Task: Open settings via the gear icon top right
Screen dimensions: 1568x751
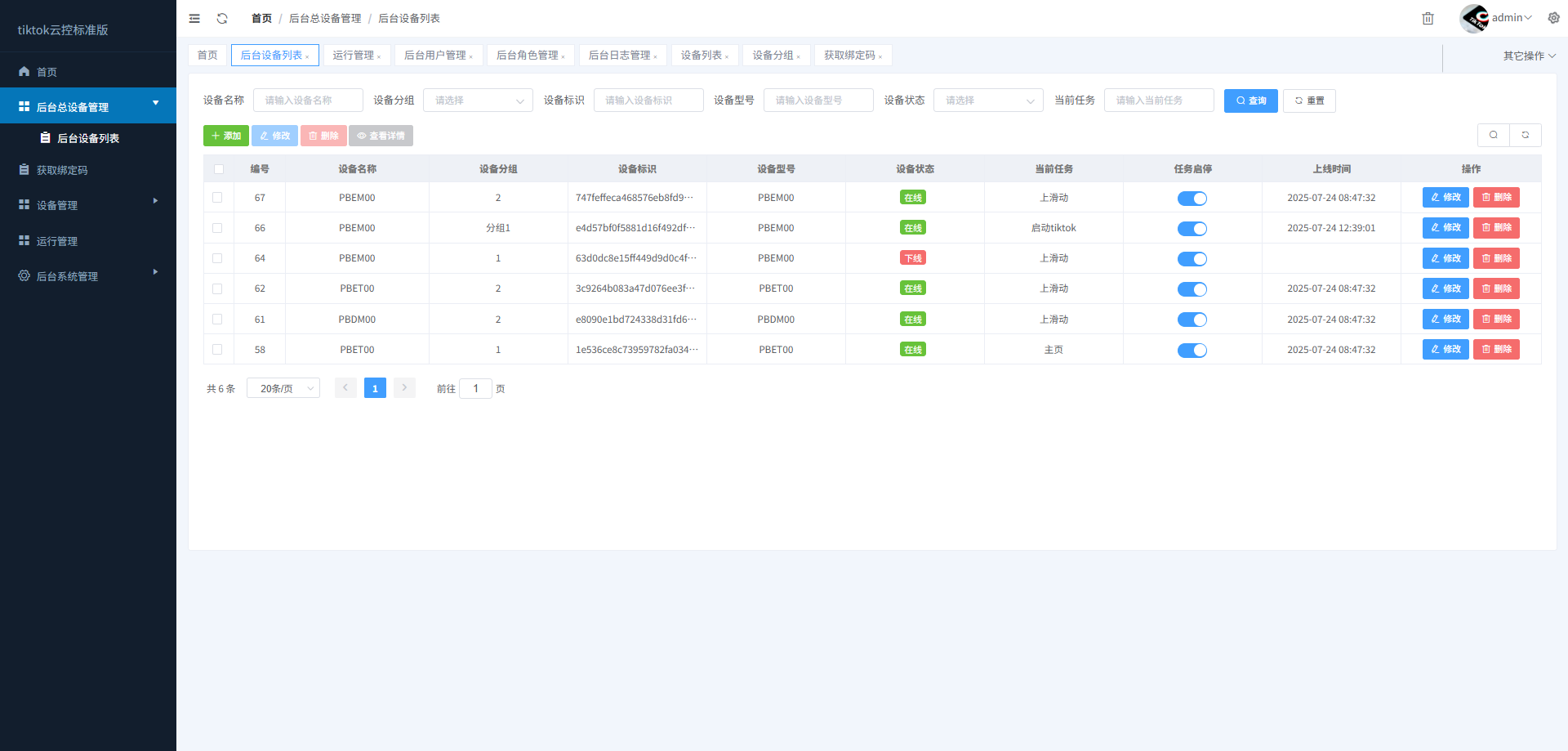Action: (x=1554, y=17)
